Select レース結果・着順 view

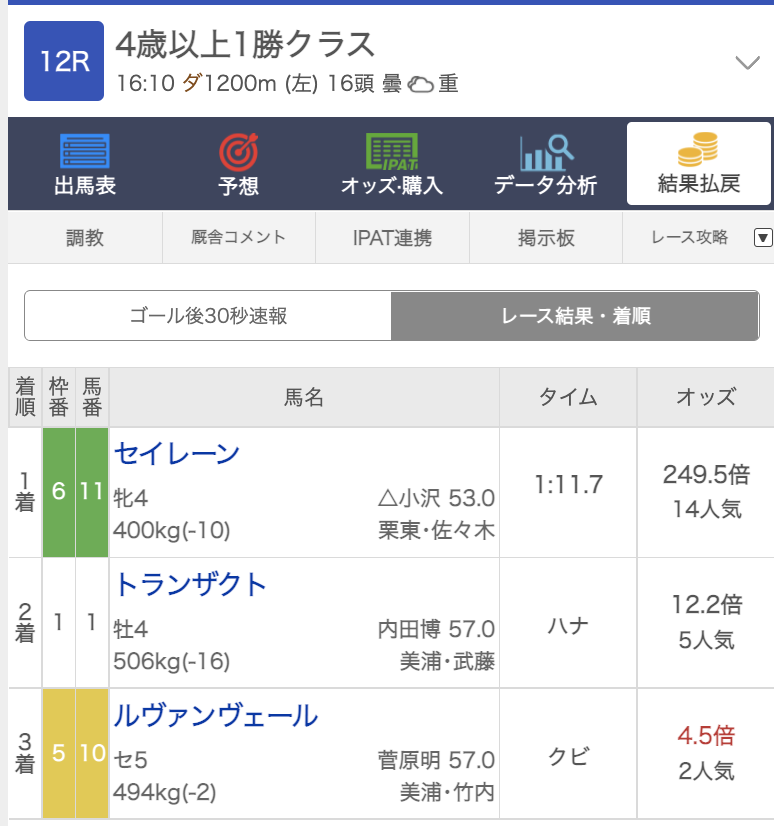[x=575, y=316]
